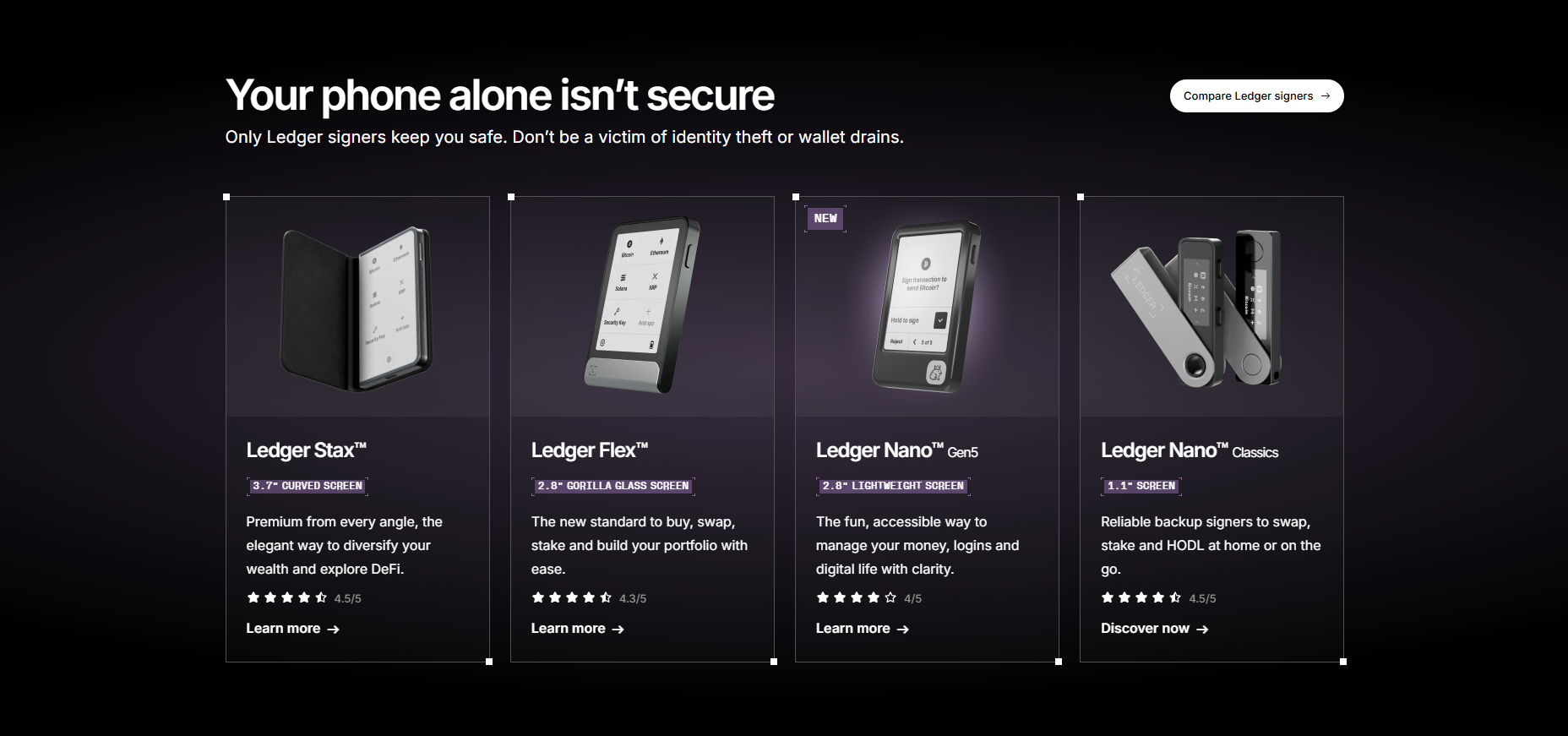Open the Ledger Stax product image
The width and height of the screenshot is (1568, 736).
tap(357, 308)
